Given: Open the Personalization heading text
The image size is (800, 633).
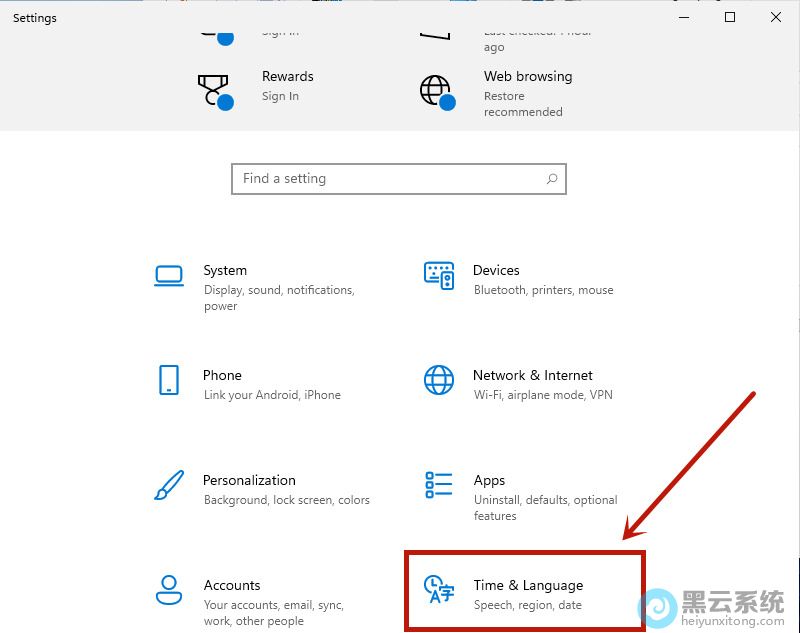Looking at the screenshot, I should pyautogui.click(x=249, y=480).
